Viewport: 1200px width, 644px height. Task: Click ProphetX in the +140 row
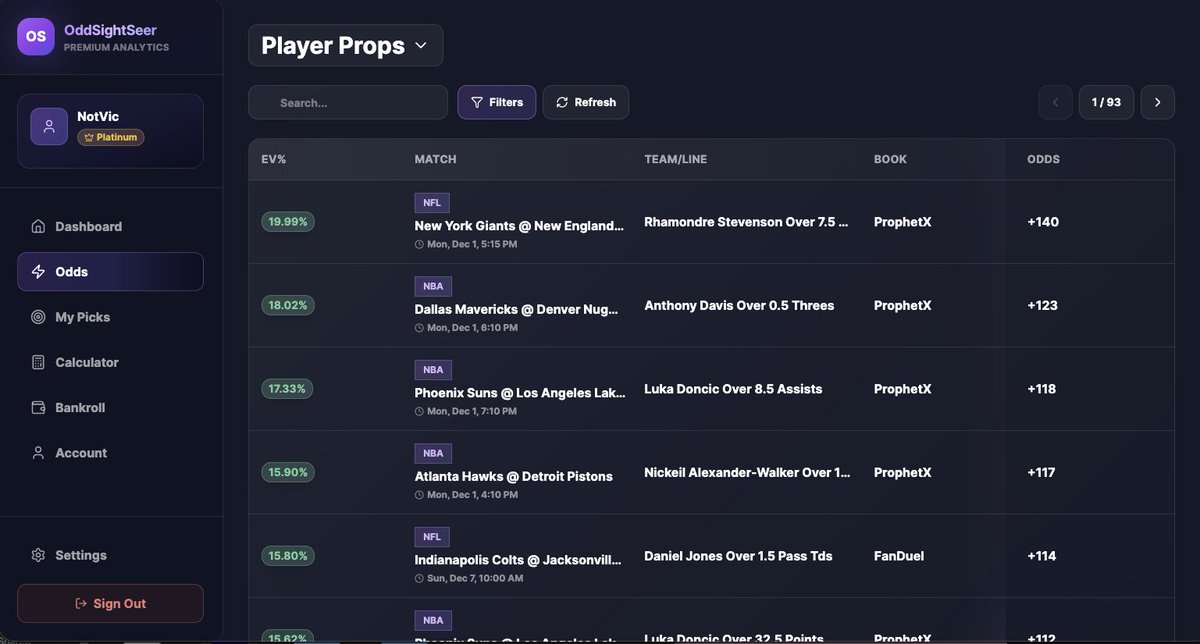(x=902, y=222)
